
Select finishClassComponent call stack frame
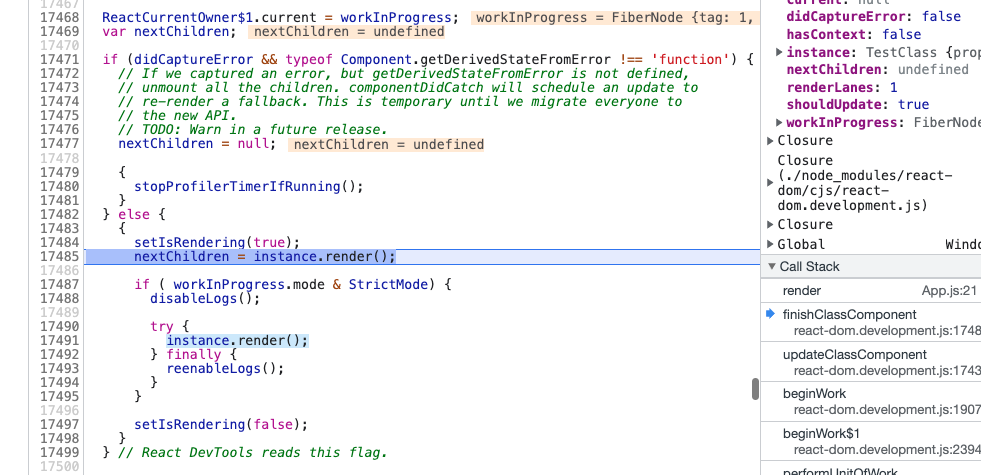click(x=871, y=322)
